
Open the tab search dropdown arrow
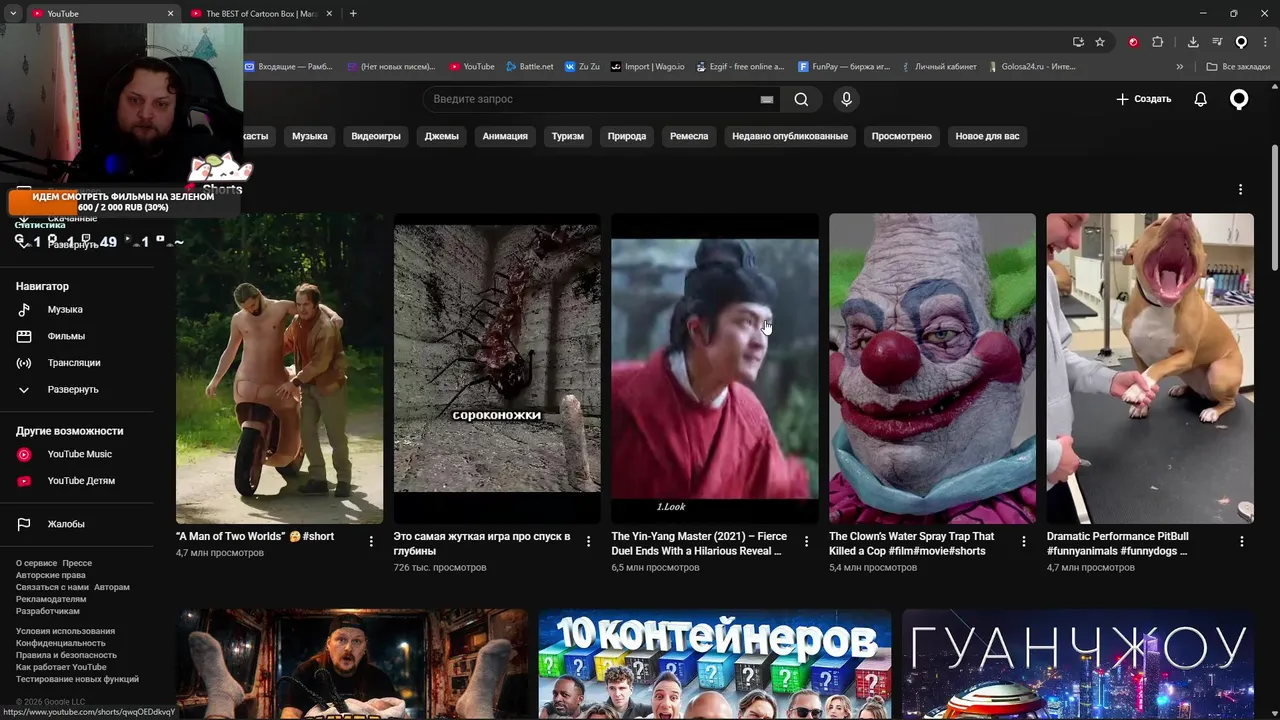click(x=13, y=13)
